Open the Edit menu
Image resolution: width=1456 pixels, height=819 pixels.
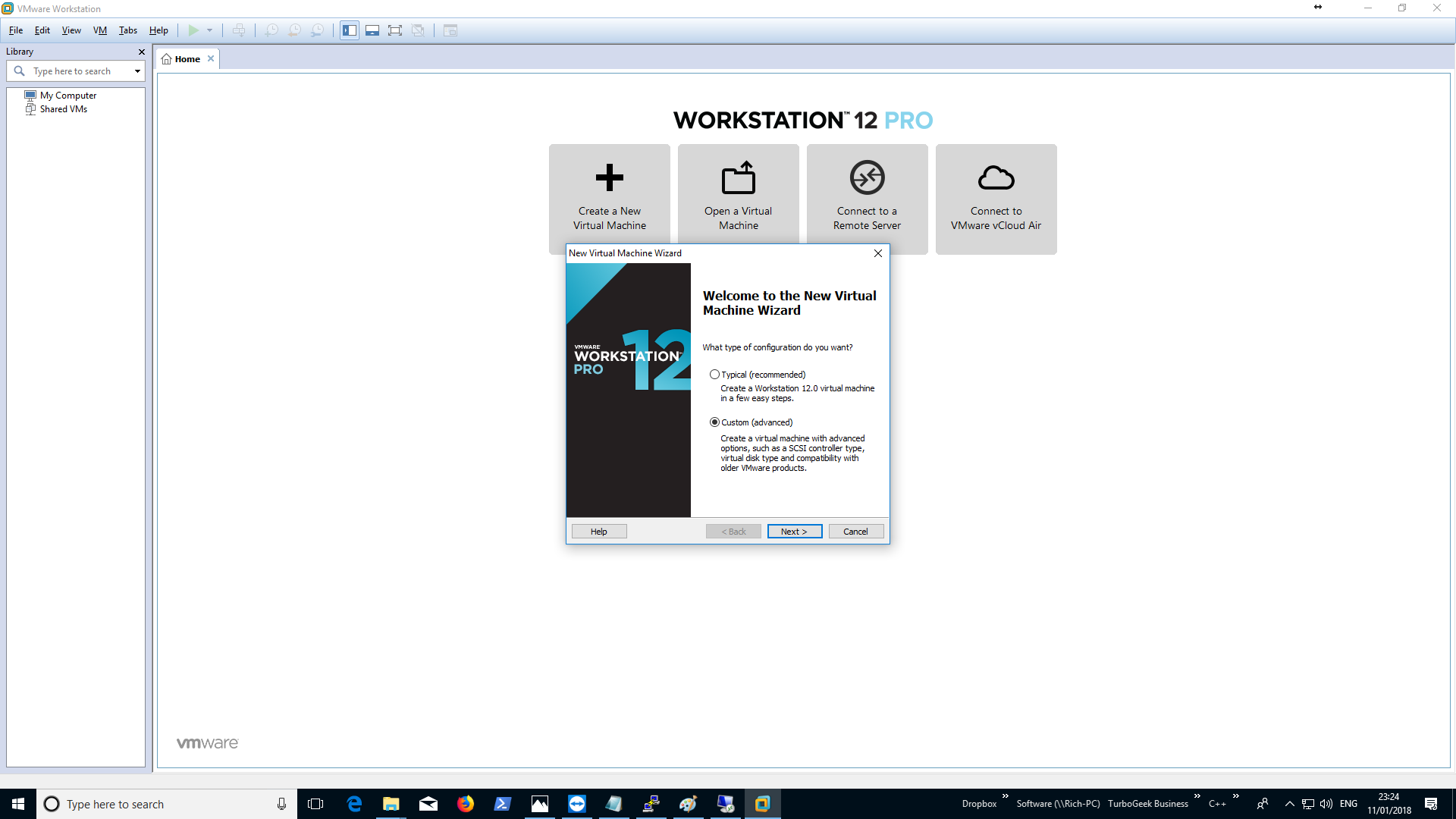click(x=42, y=30)
